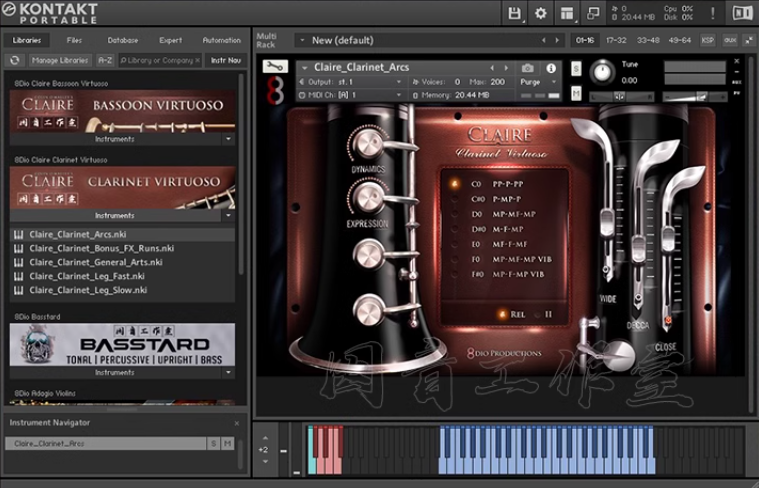
Task: Switch to the Files tab
Action: (x=74, y=40)
